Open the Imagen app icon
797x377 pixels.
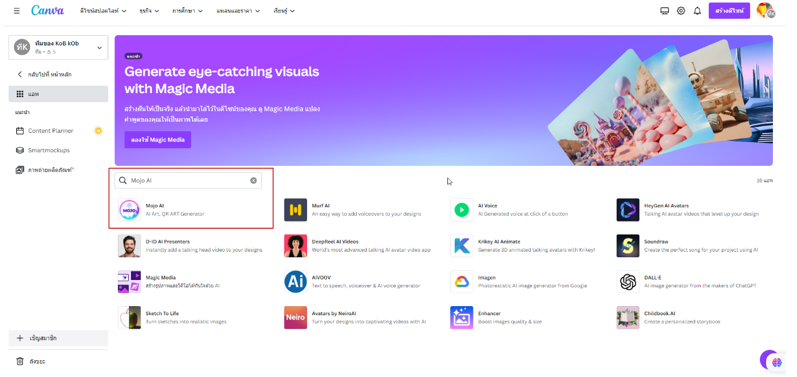462,281
